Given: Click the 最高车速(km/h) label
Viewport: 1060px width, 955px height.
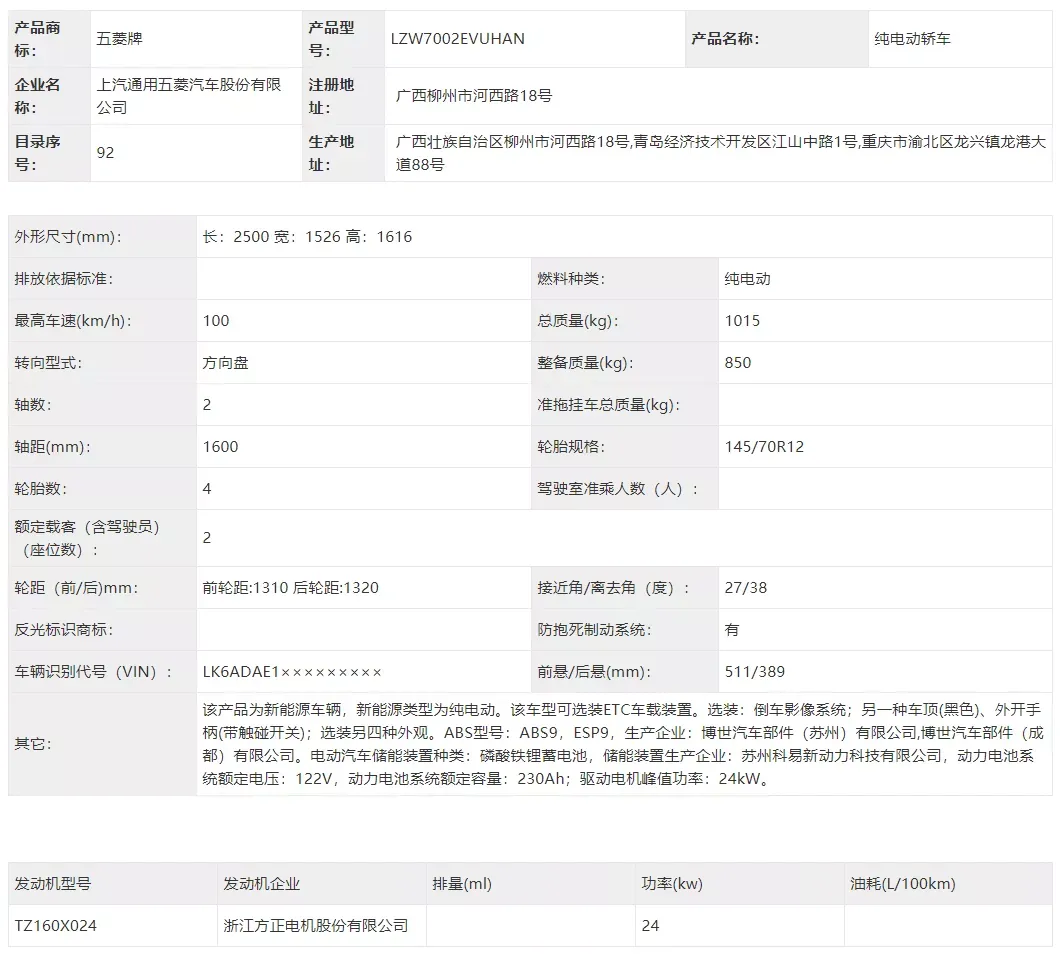Looking at the screenshot, I should pyautogui.click(x=72, y=320).
